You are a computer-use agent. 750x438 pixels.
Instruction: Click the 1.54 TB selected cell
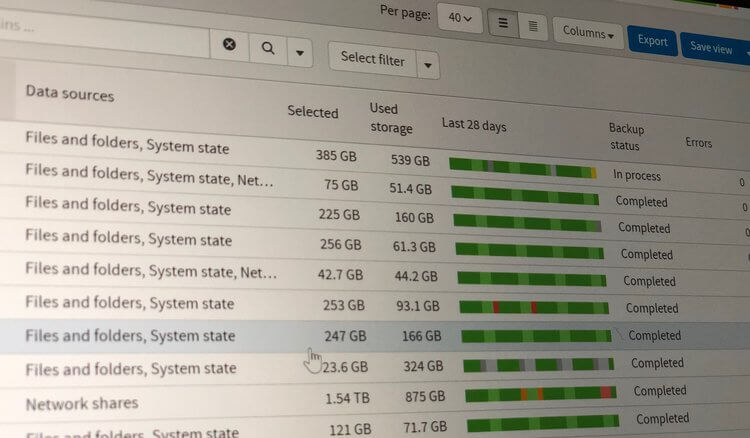click(347, 398)
